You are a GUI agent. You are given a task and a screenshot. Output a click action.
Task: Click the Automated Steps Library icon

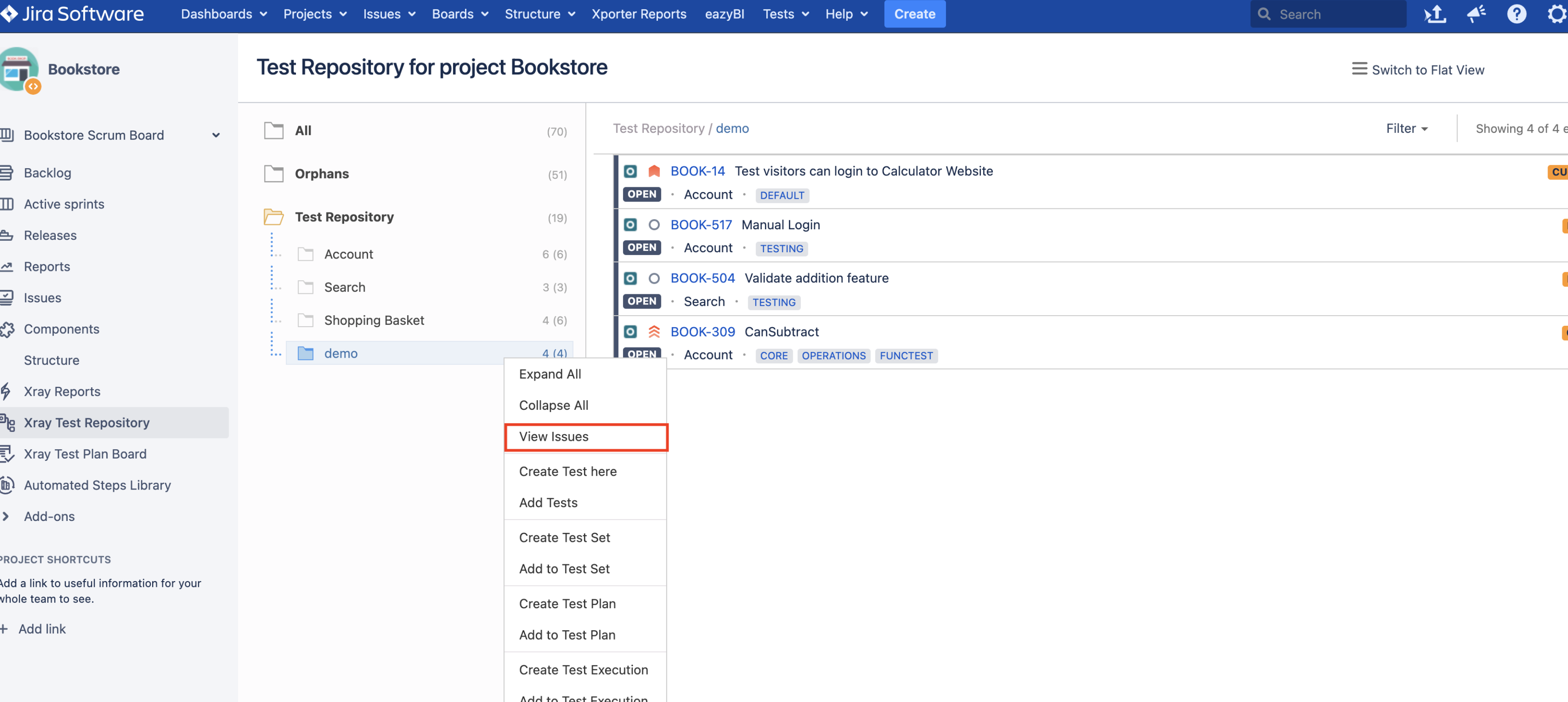pos(7,485)
